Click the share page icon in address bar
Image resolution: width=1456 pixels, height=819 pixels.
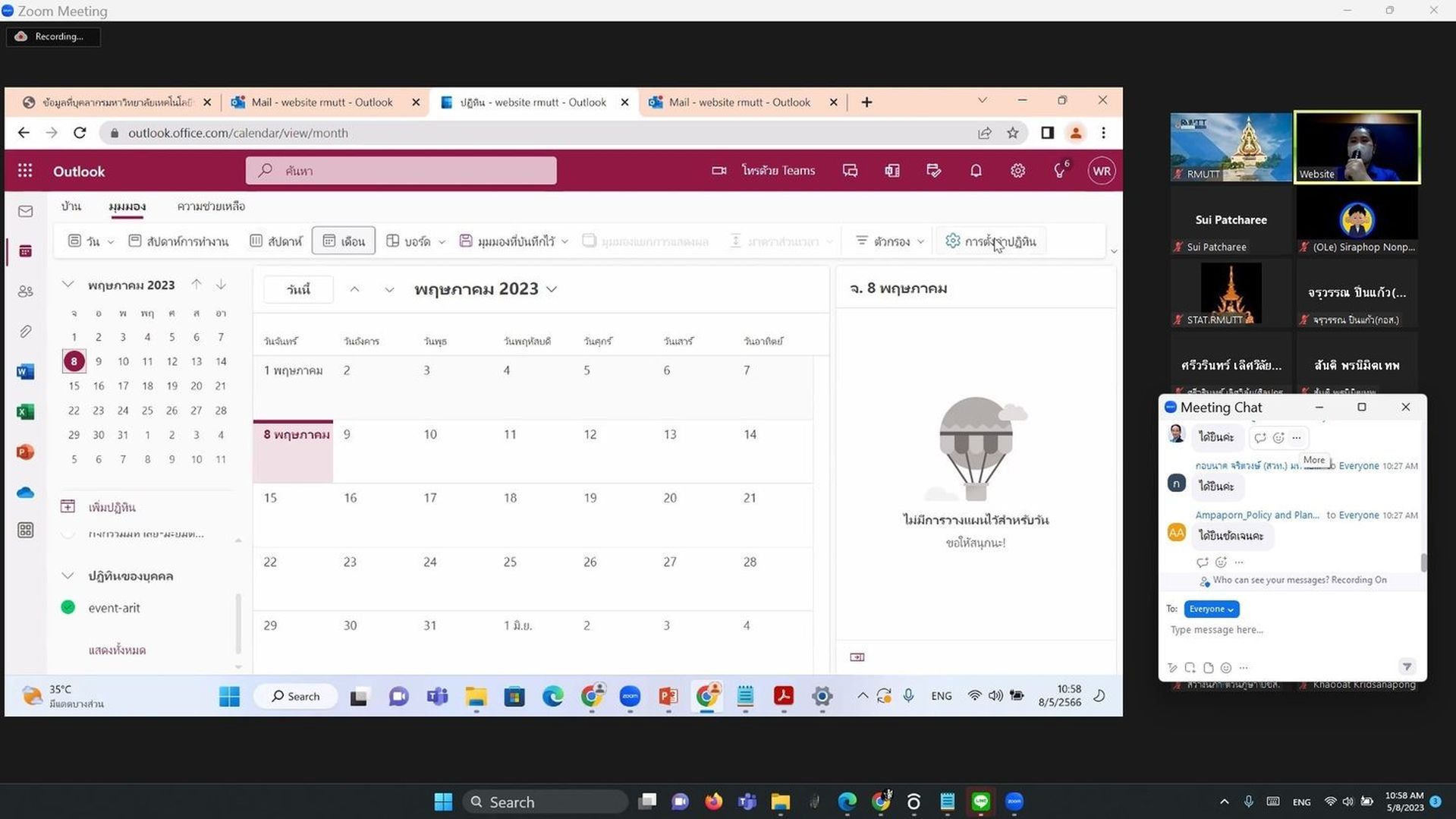click(984, 133)
